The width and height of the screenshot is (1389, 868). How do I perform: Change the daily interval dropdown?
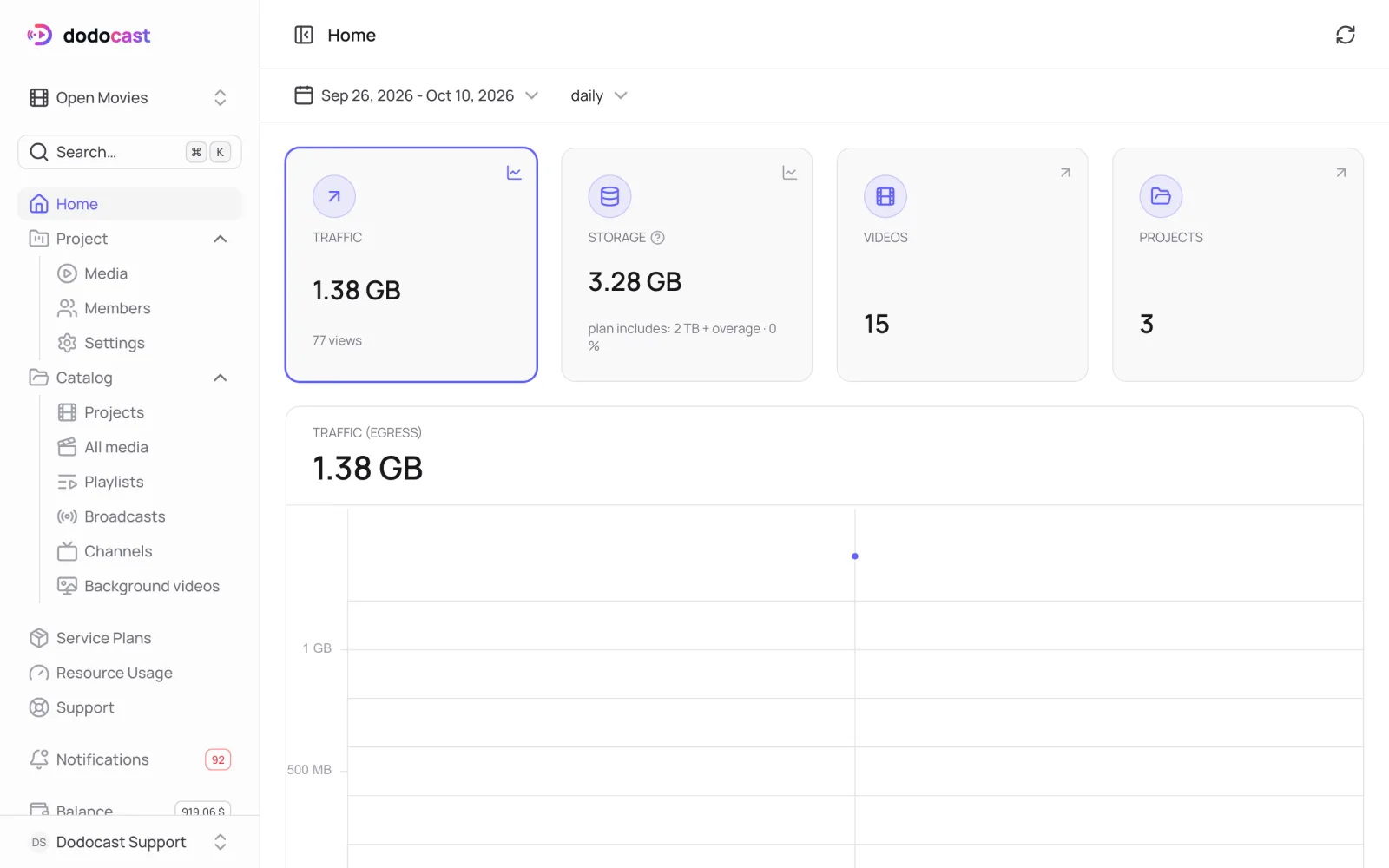click(x=598, y=95)
